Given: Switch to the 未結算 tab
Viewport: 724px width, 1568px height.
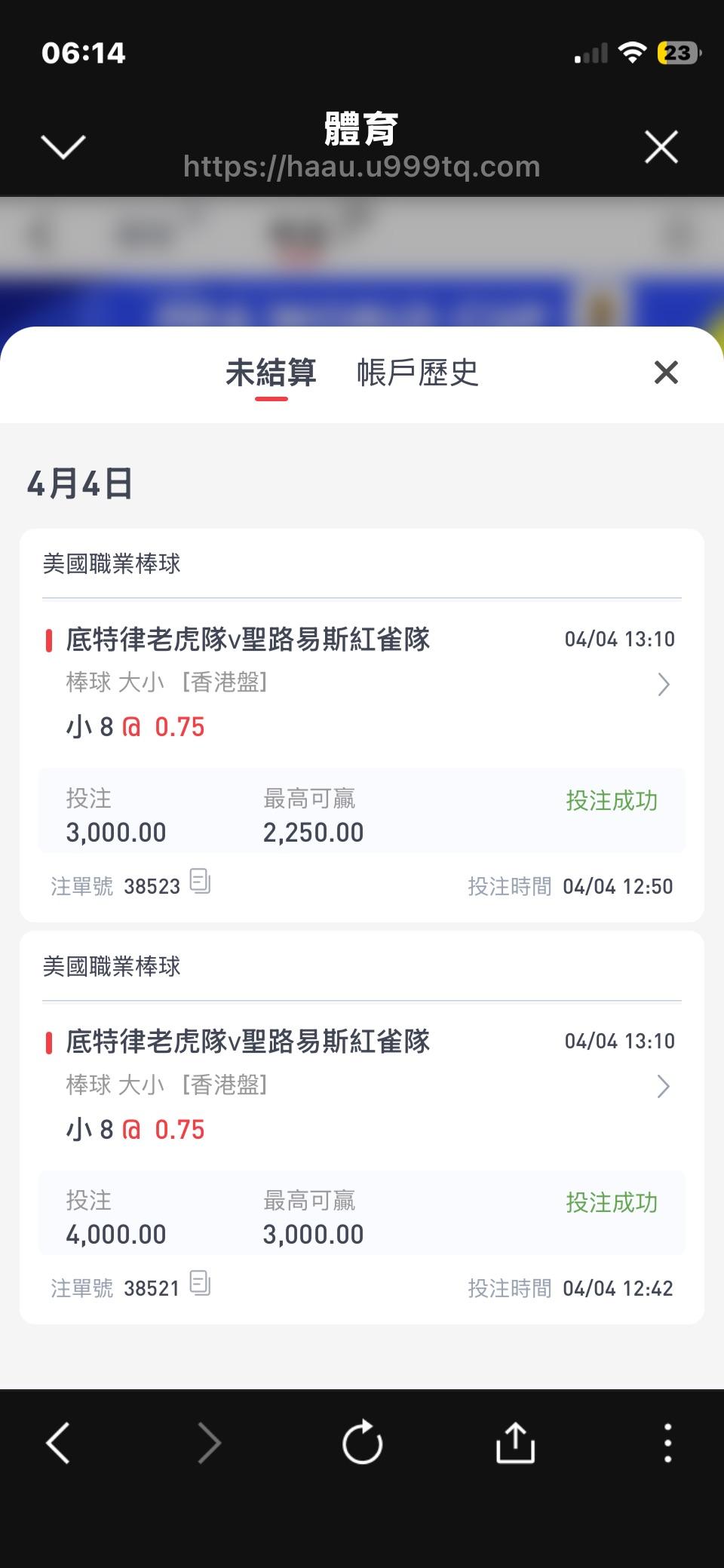Looking at the screenshot, I should (271, 373).
